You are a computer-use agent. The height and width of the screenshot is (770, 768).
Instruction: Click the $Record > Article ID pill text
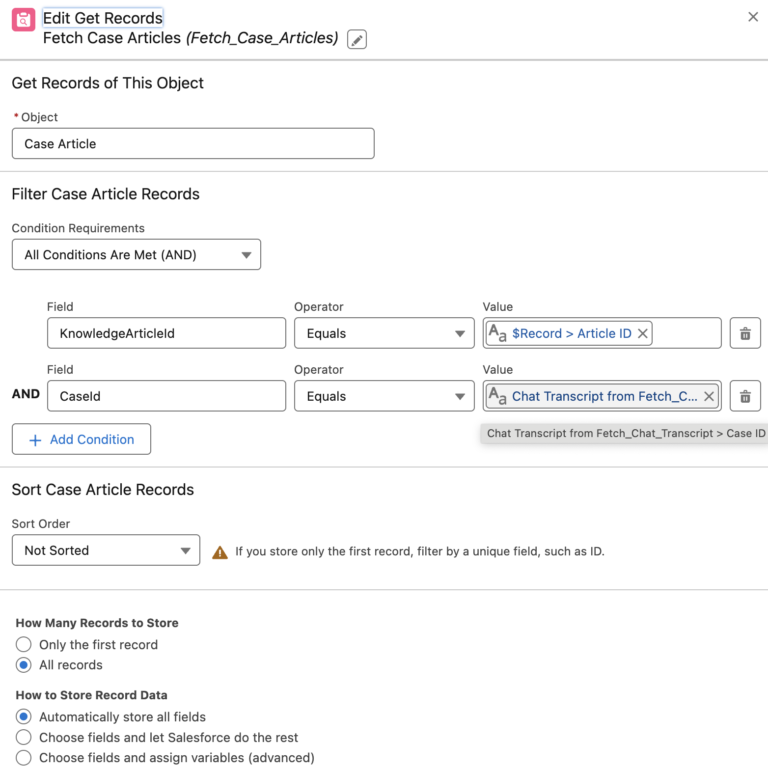(x=572, y=333)
